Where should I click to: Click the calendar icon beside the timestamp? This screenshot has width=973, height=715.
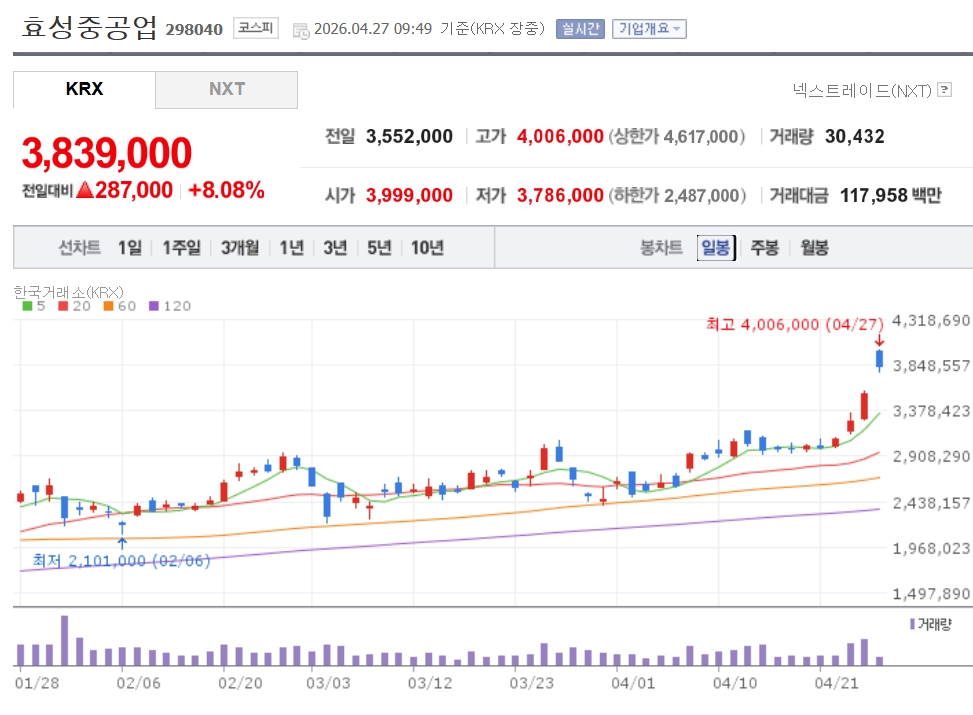(301, 30)
